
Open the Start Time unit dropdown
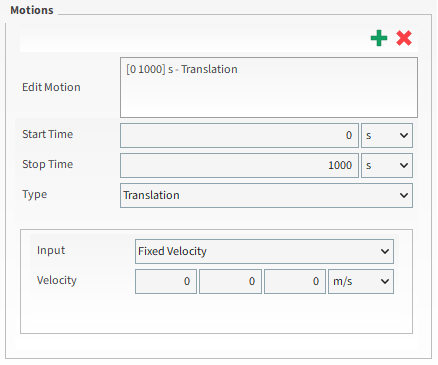[x=387, y=135]
